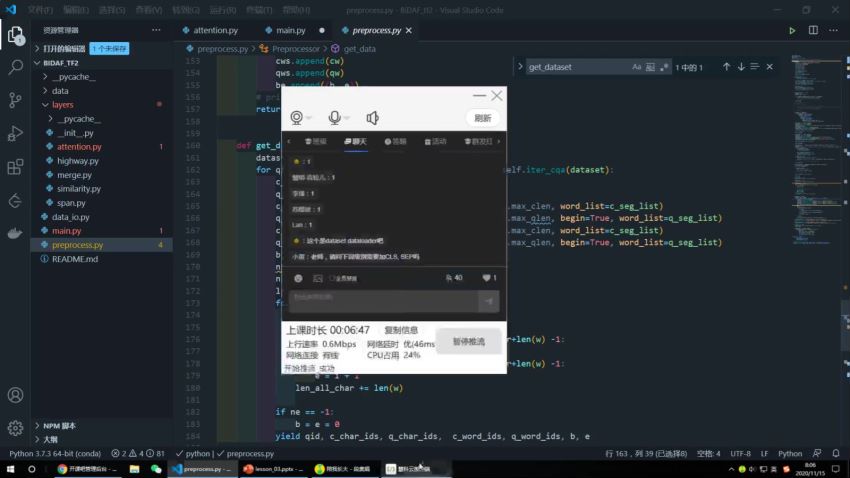This screenshot has width=850, height=478.
Task: Toggle Match Case in find widget
Action: [x=637, y=67]
